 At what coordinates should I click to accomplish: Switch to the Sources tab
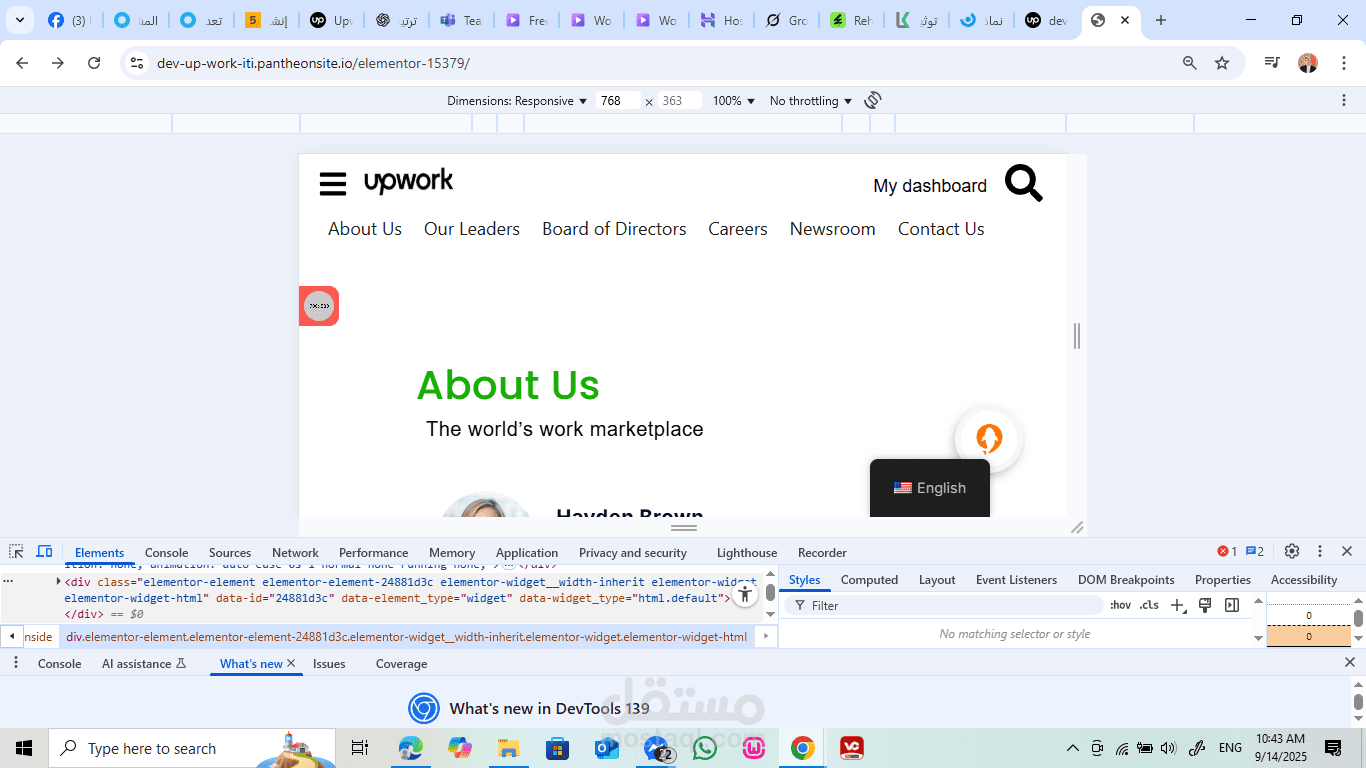click(230, 552)
